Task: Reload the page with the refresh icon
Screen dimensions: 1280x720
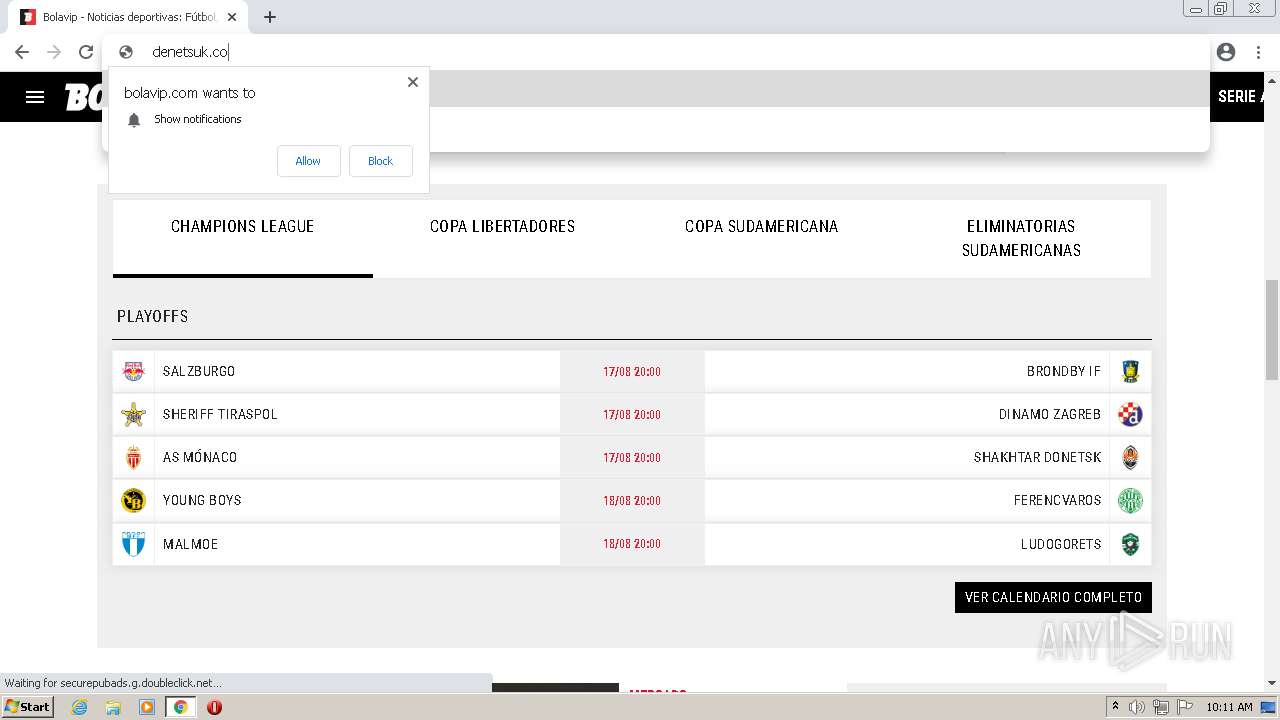Action: [86, 52]
